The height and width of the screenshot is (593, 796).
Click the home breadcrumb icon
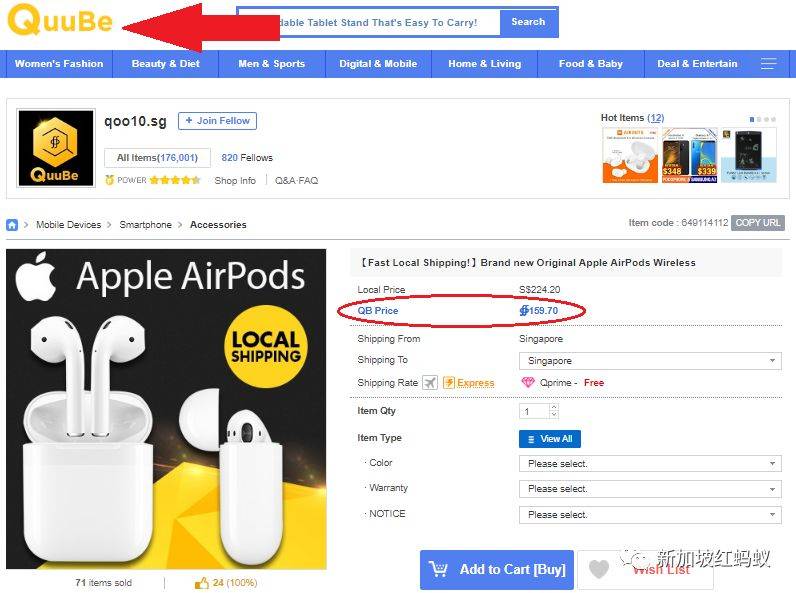pyautogui.click(x=12, y=225)
